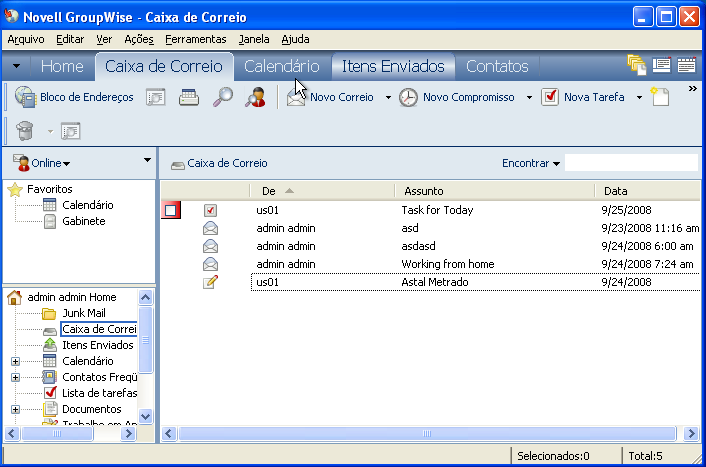Open the Ferramentas menu
The image size is (706, 467).
click(196, 39)
